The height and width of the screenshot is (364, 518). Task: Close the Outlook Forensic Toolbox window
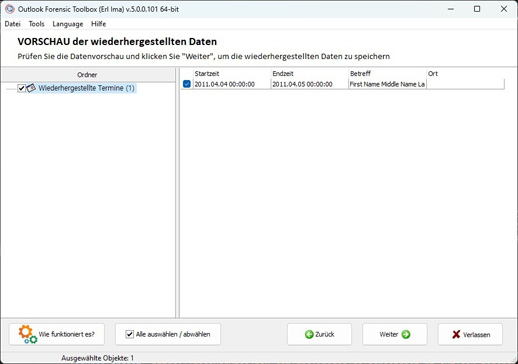pyautogui.click(x=504, y=9)
